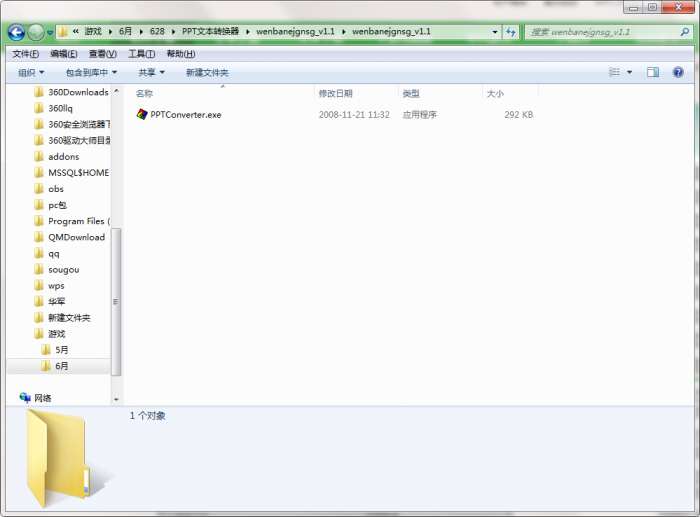Click 628 in the address breadcrumb

point(157,32)
